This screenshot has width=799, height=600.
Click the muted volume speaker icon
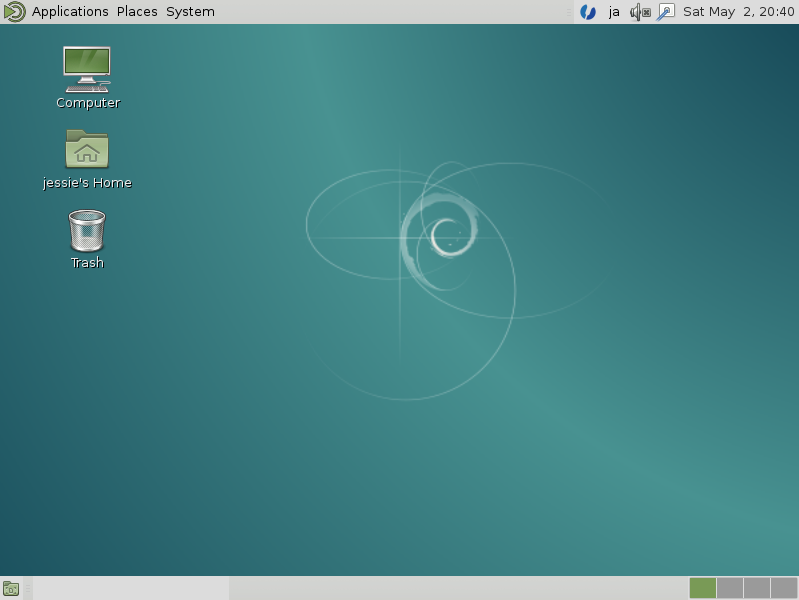[x=640, y=12]
